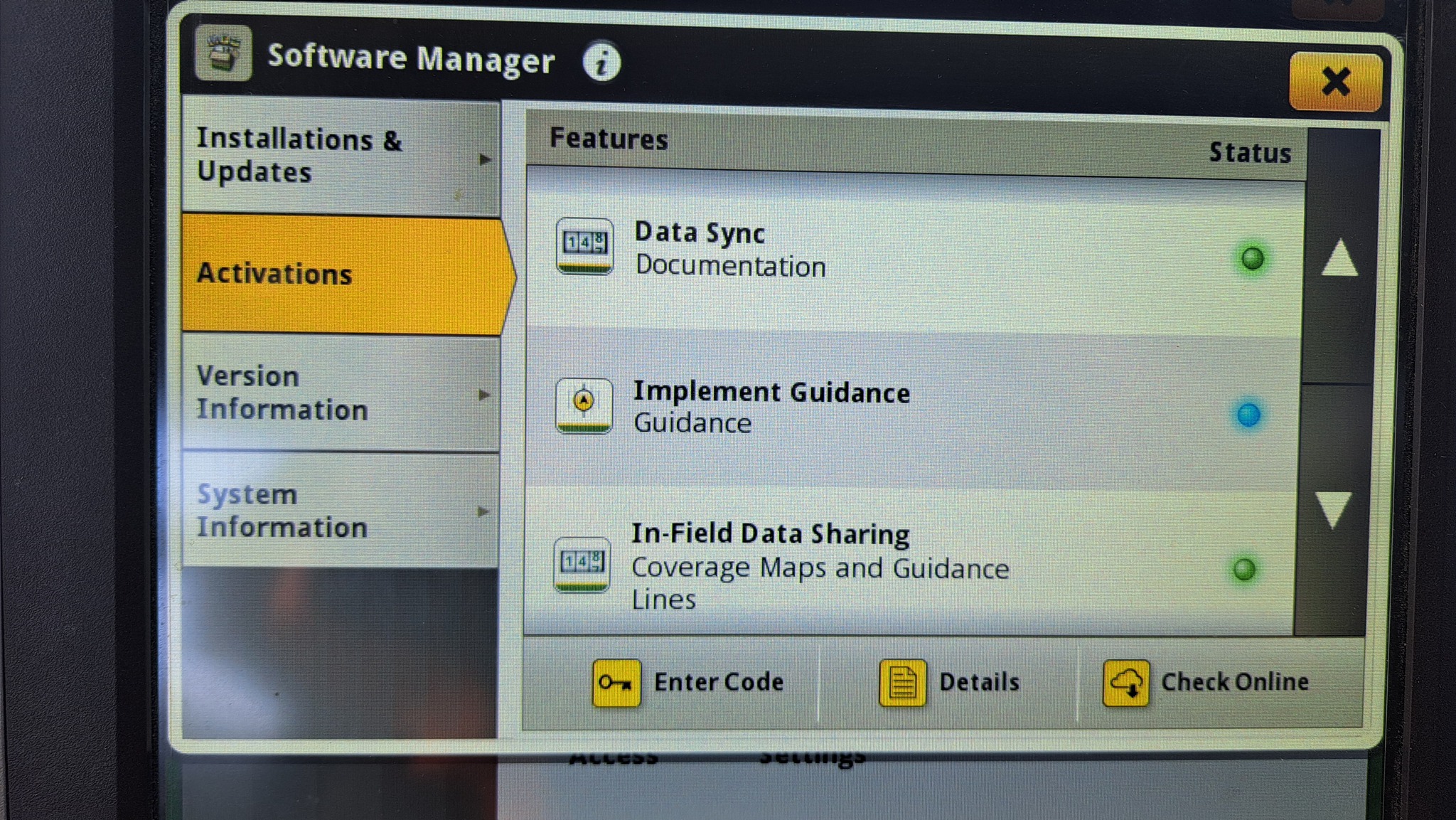Expand the Installations & Updates arrow
Screen dimensions: 1456x820
[x=485, y=159]
